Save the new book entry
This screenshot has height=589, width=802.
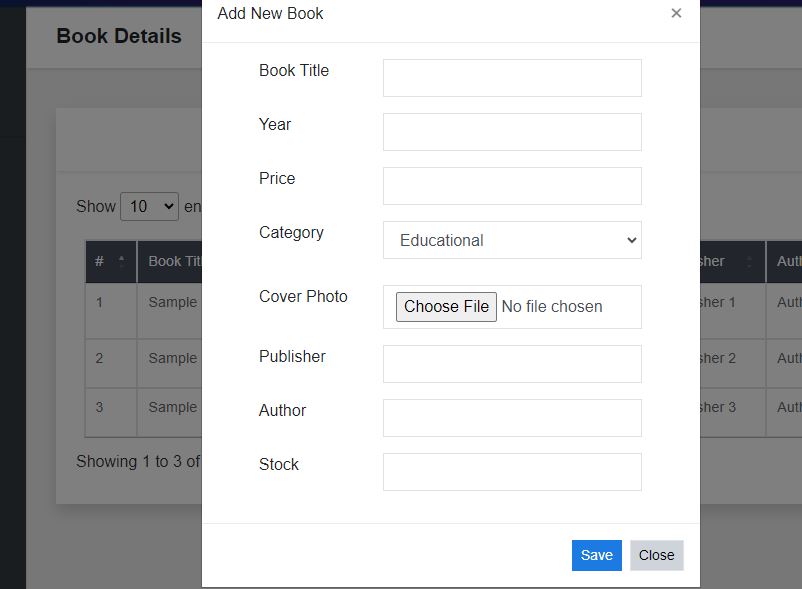pyautogui.click(x=596, y=555)
